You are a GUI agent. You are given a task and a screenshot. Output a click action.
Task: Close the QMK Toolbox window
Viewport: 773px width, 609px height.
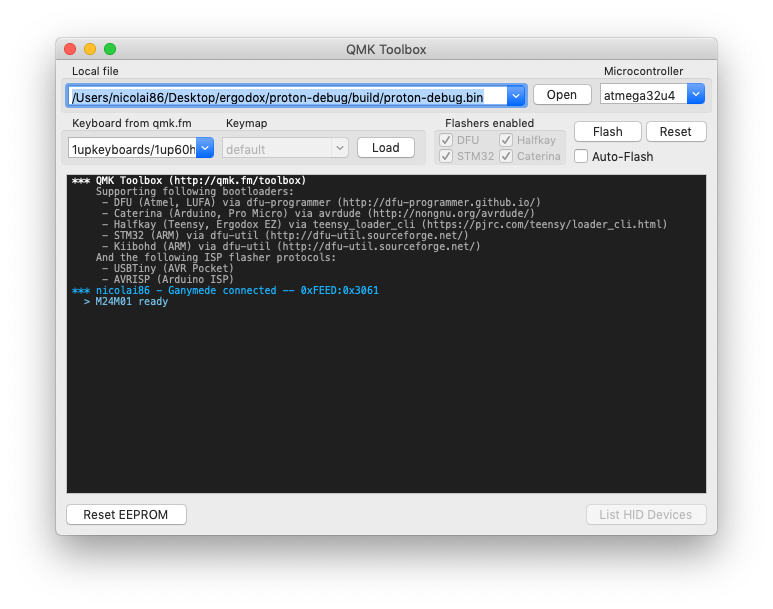click(70, 49)
